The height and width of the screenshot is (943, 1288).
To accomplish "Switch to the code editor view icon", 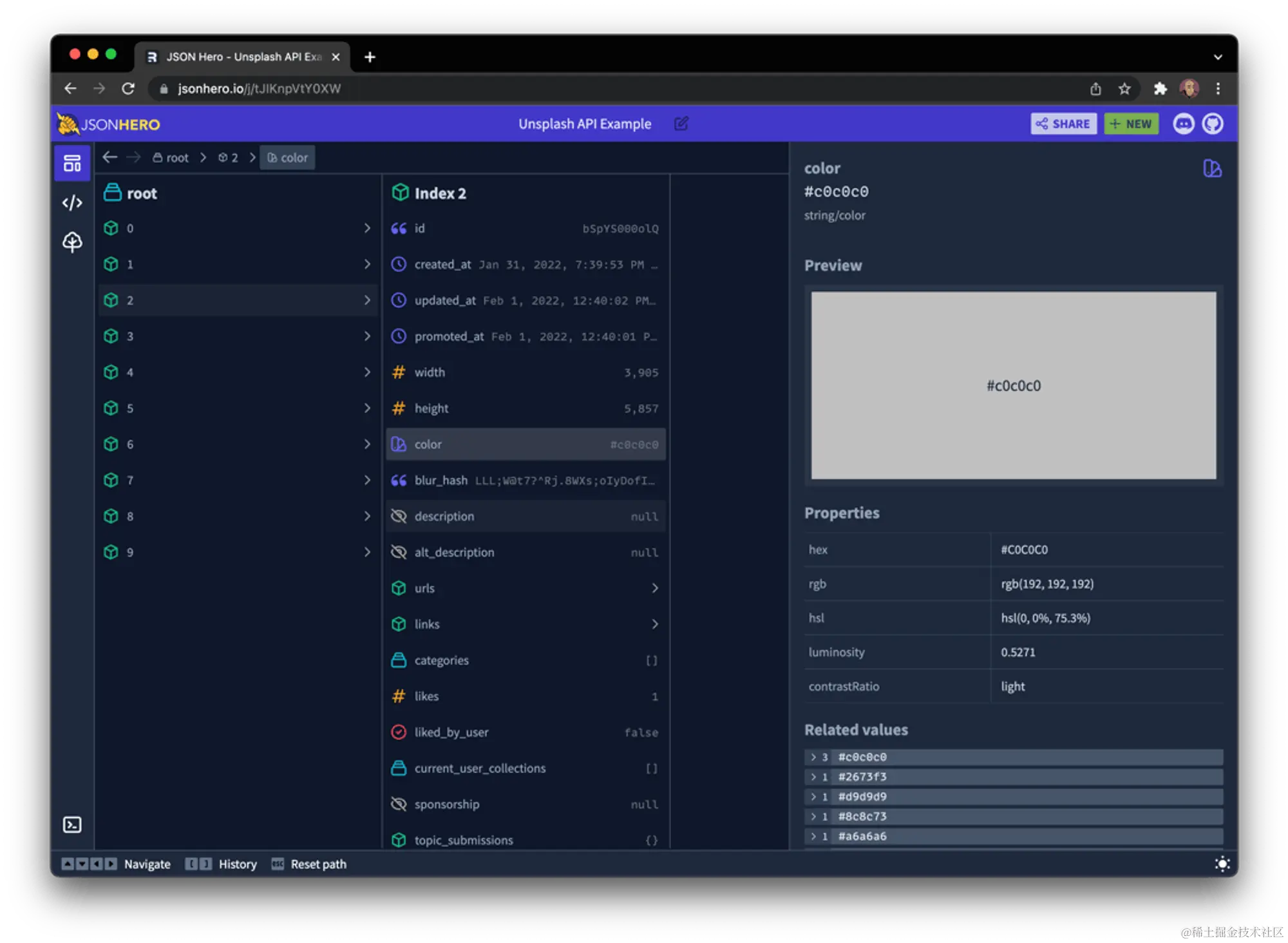I will pyautogui.click(x=72, y=203).
